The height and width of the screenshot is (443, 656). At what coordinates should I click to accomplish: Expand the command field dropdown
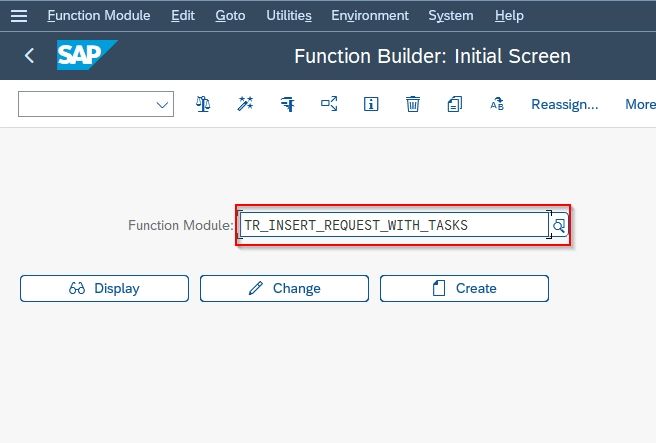pyautogui.click(x=162, y=104)
